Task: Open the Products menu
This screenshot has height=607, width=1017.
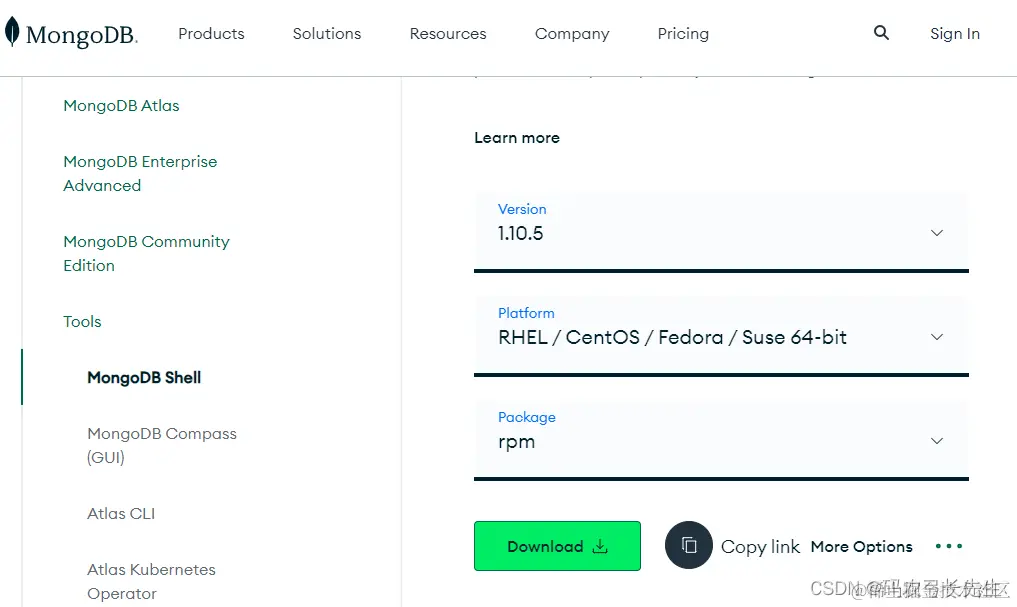Action: [x=211, y=33]
